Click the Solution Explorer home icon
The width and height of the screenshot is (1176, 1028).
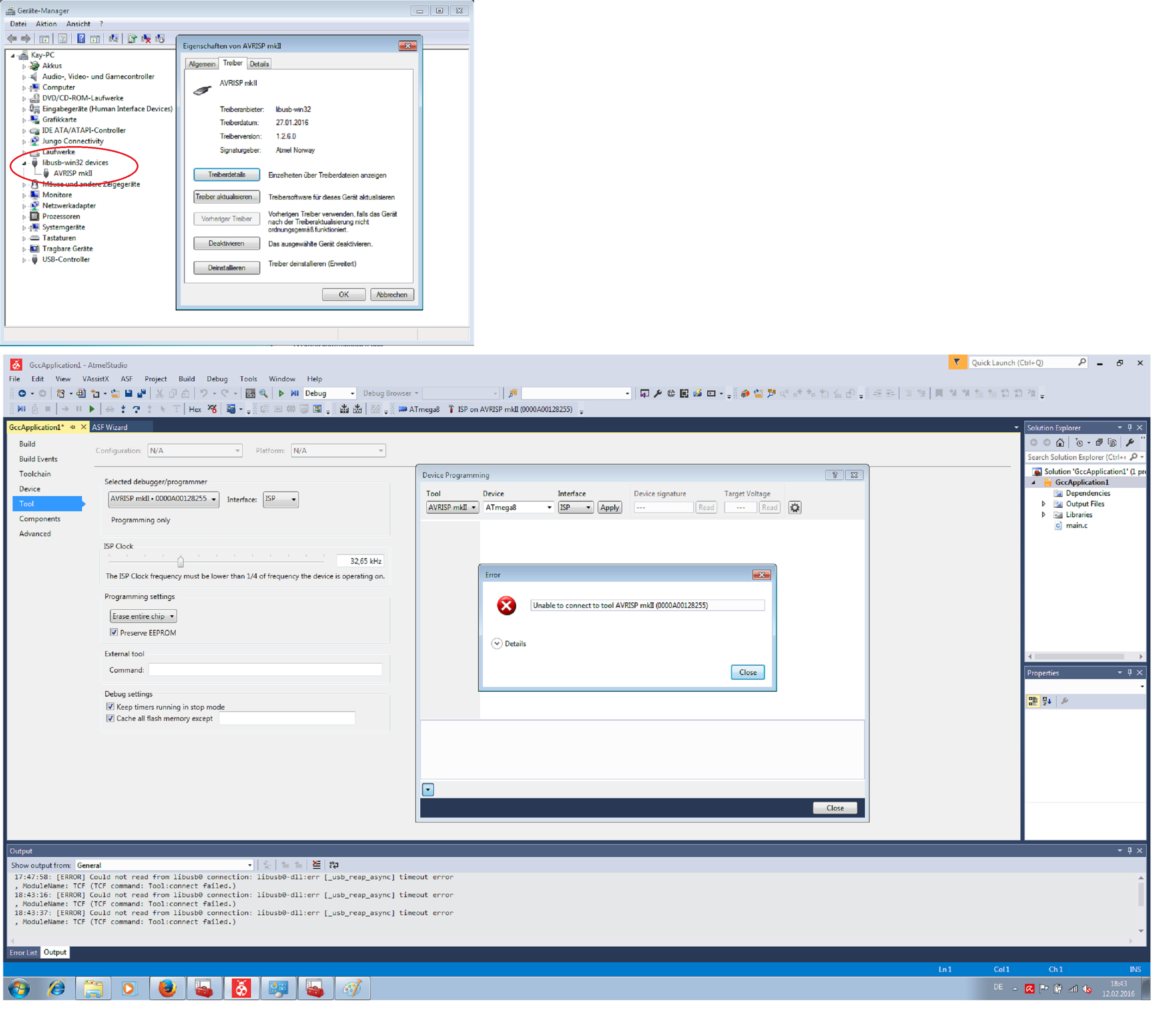pos(1060,443)
